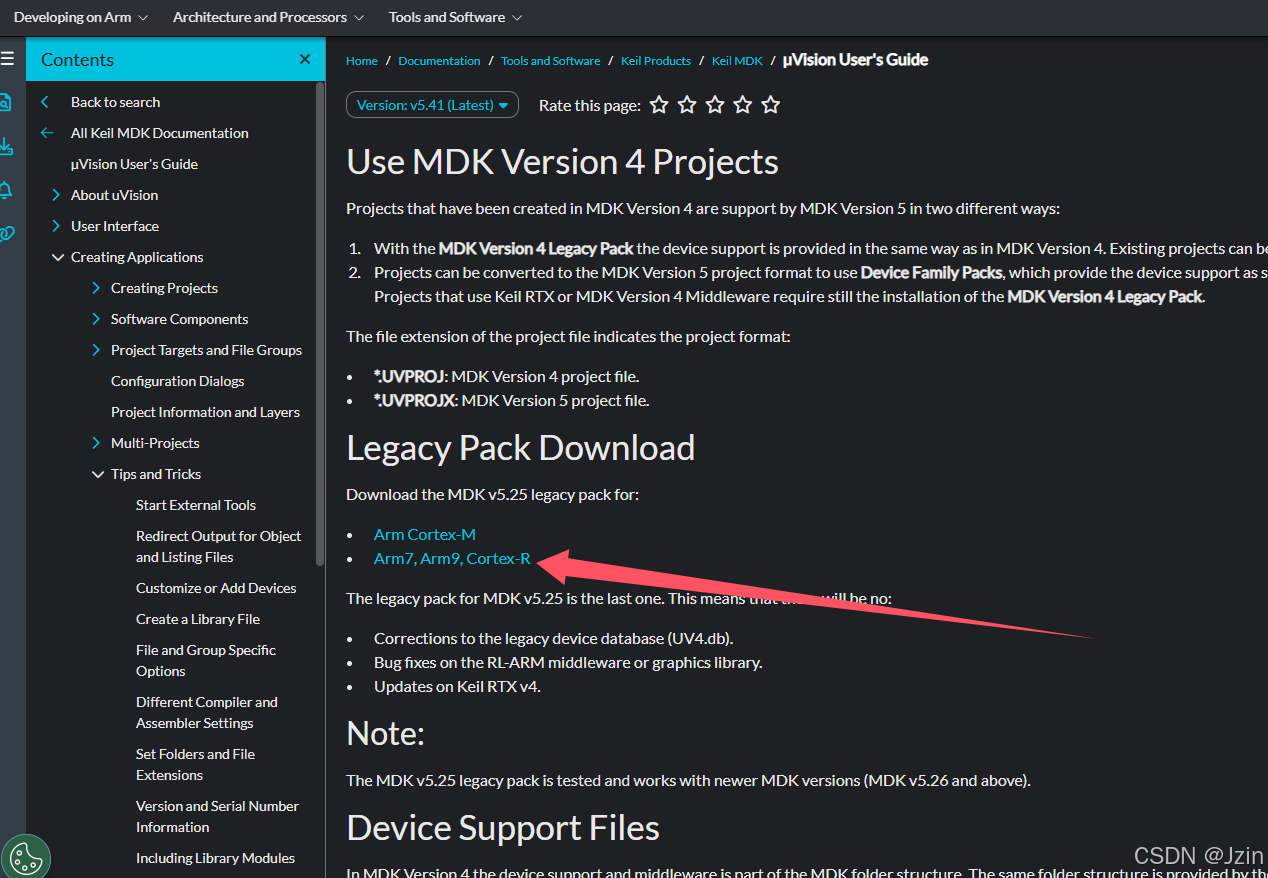
Task: Expand the Creating Projects chevron
Action: click(x=96, y=288)
